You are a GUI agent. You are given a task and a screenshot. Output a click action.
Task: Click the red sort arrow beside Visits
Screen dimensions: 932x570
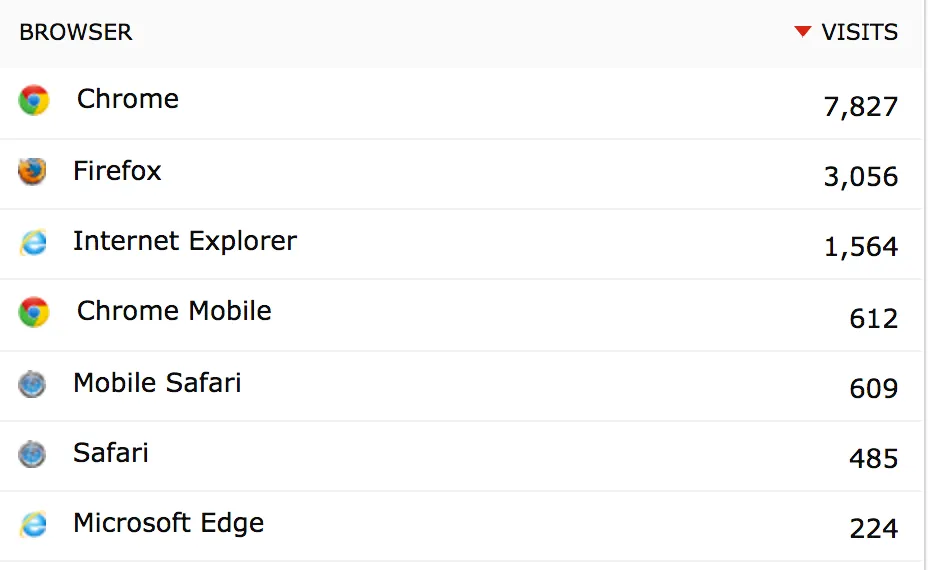pyautogui.click(x=802, y=32)
